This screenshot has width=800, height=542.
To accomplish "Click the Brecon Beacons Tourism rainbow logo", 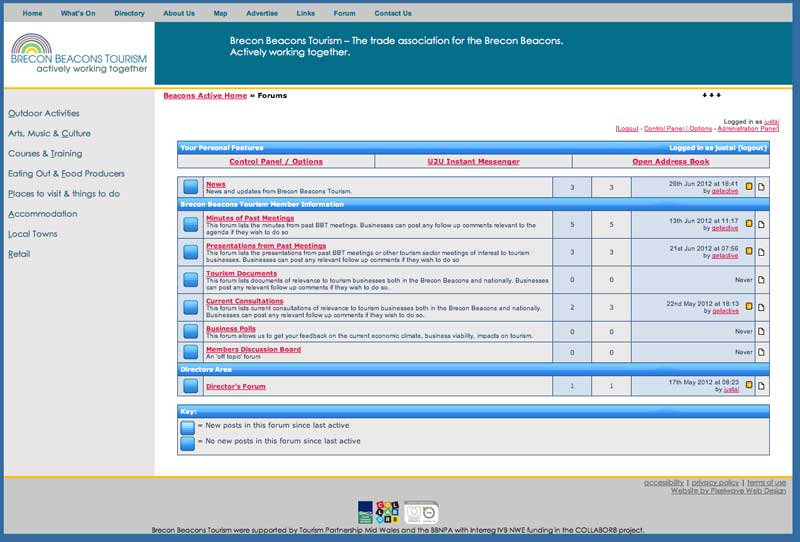I will point(79,54).
